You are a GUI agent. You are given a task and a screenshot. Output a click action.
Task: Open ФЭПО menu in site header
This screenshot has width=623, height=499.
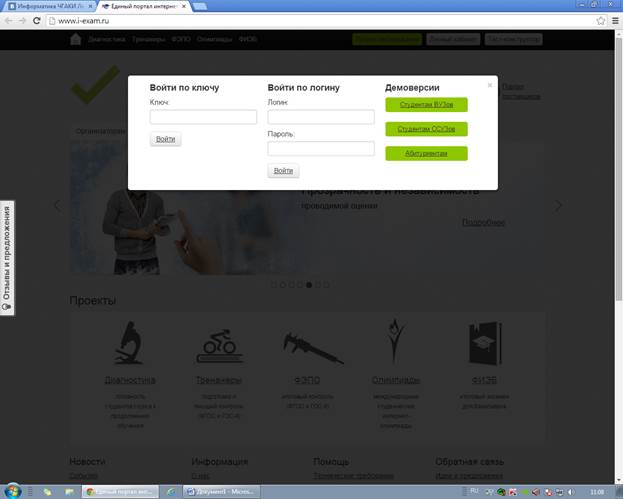[181, 39]
